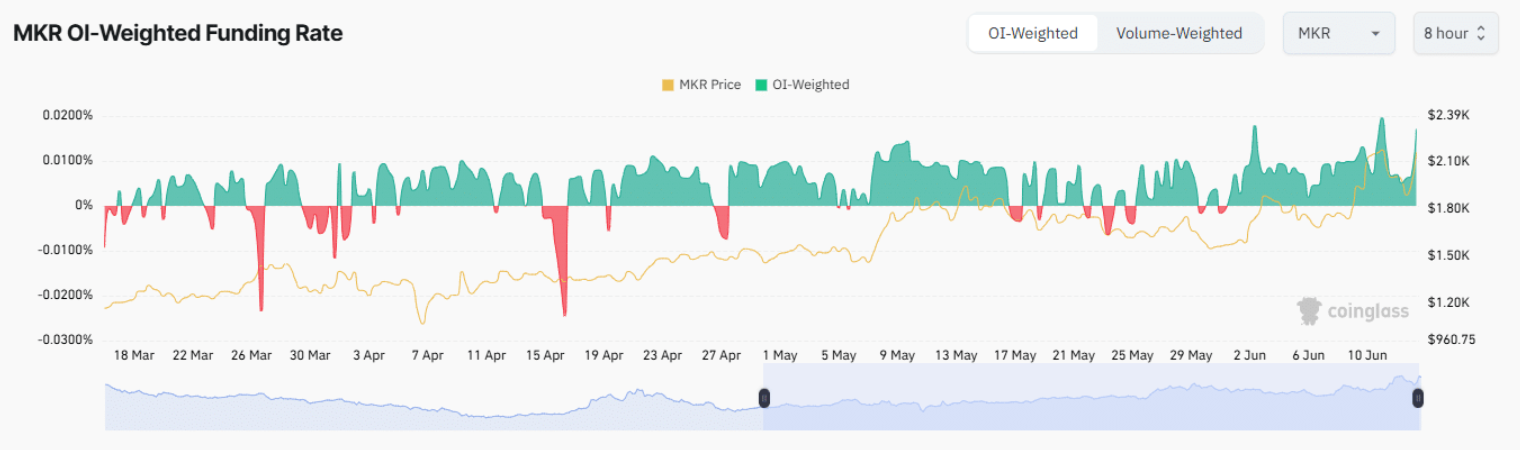Click the chart title MKR OI-Weighted Funding Rate
1520x450 pixels.
177,33
